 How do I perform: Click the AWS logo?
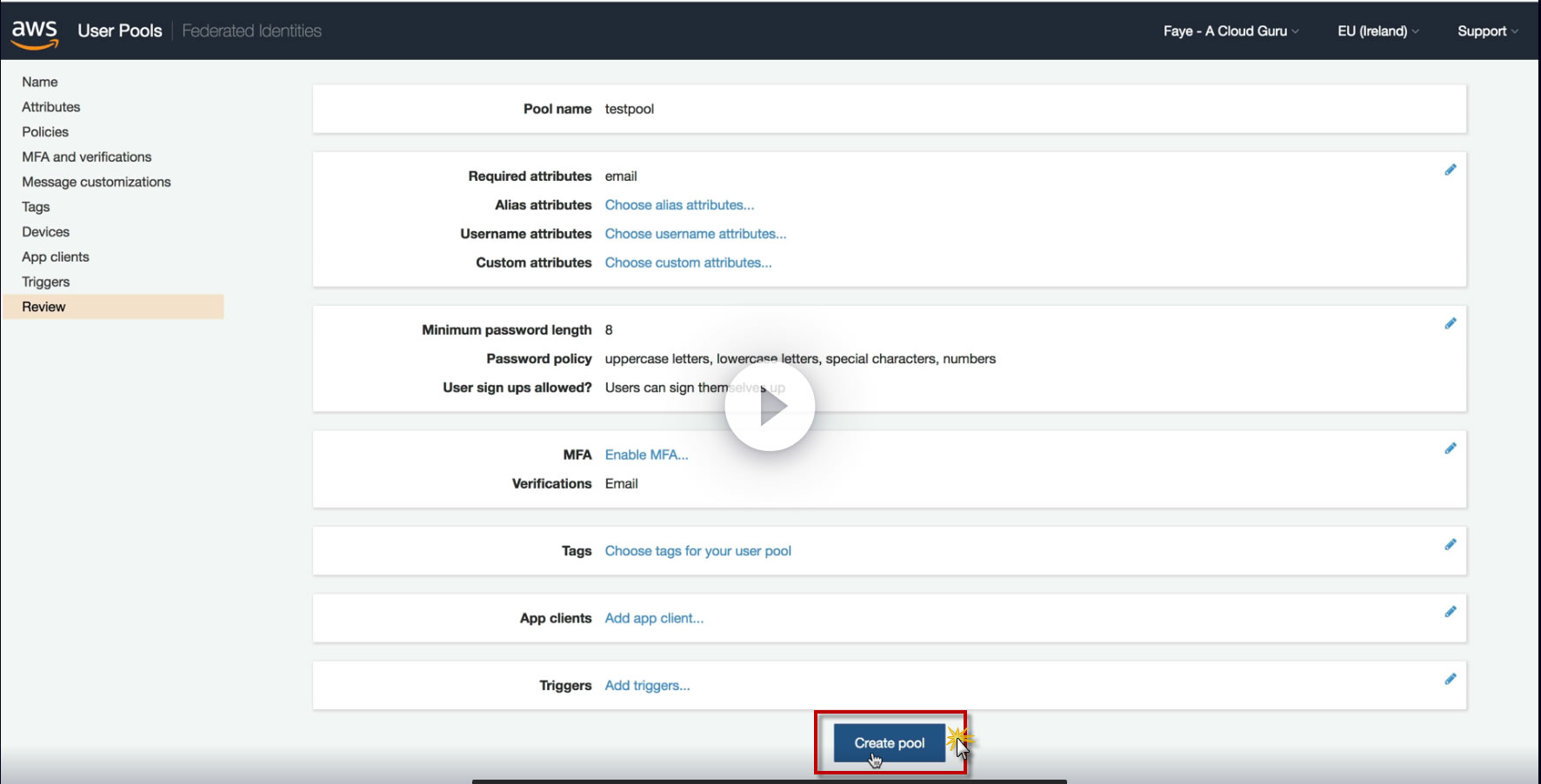click(35, 33)
